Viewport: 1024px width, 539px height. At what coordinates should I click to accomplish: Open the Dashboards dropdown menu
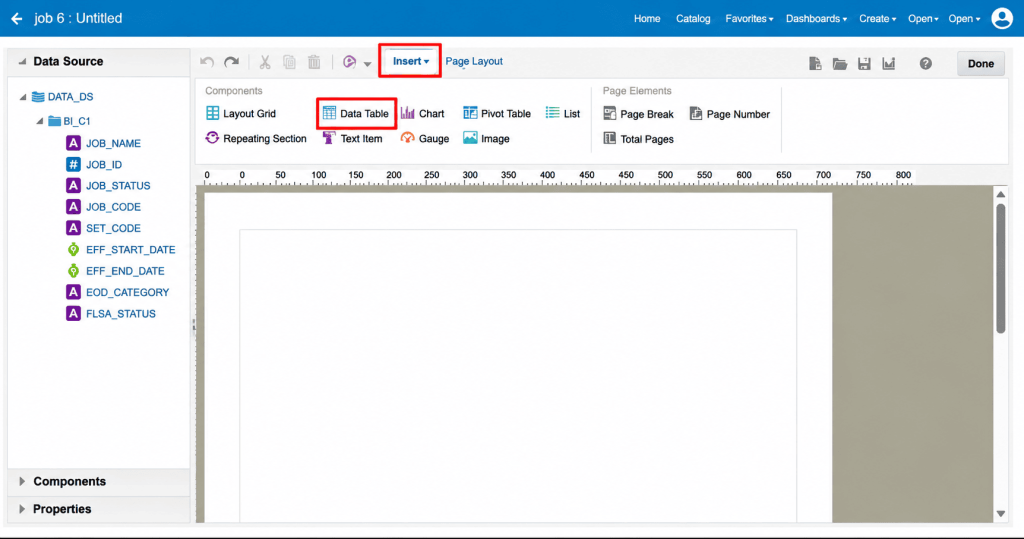(x=816, y=18)
